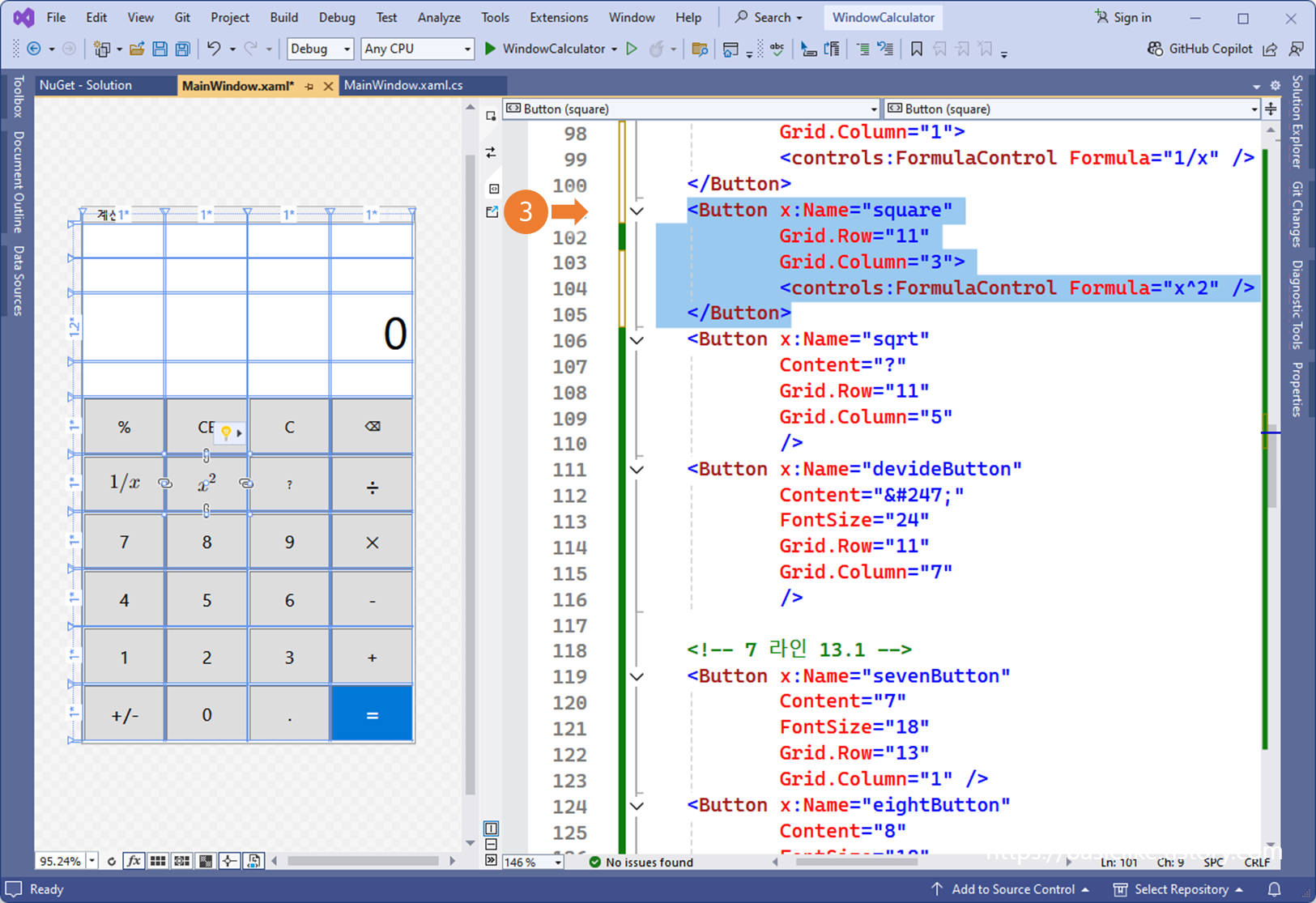Collapse the sqrt Button tag at line 106

[637, 340]
